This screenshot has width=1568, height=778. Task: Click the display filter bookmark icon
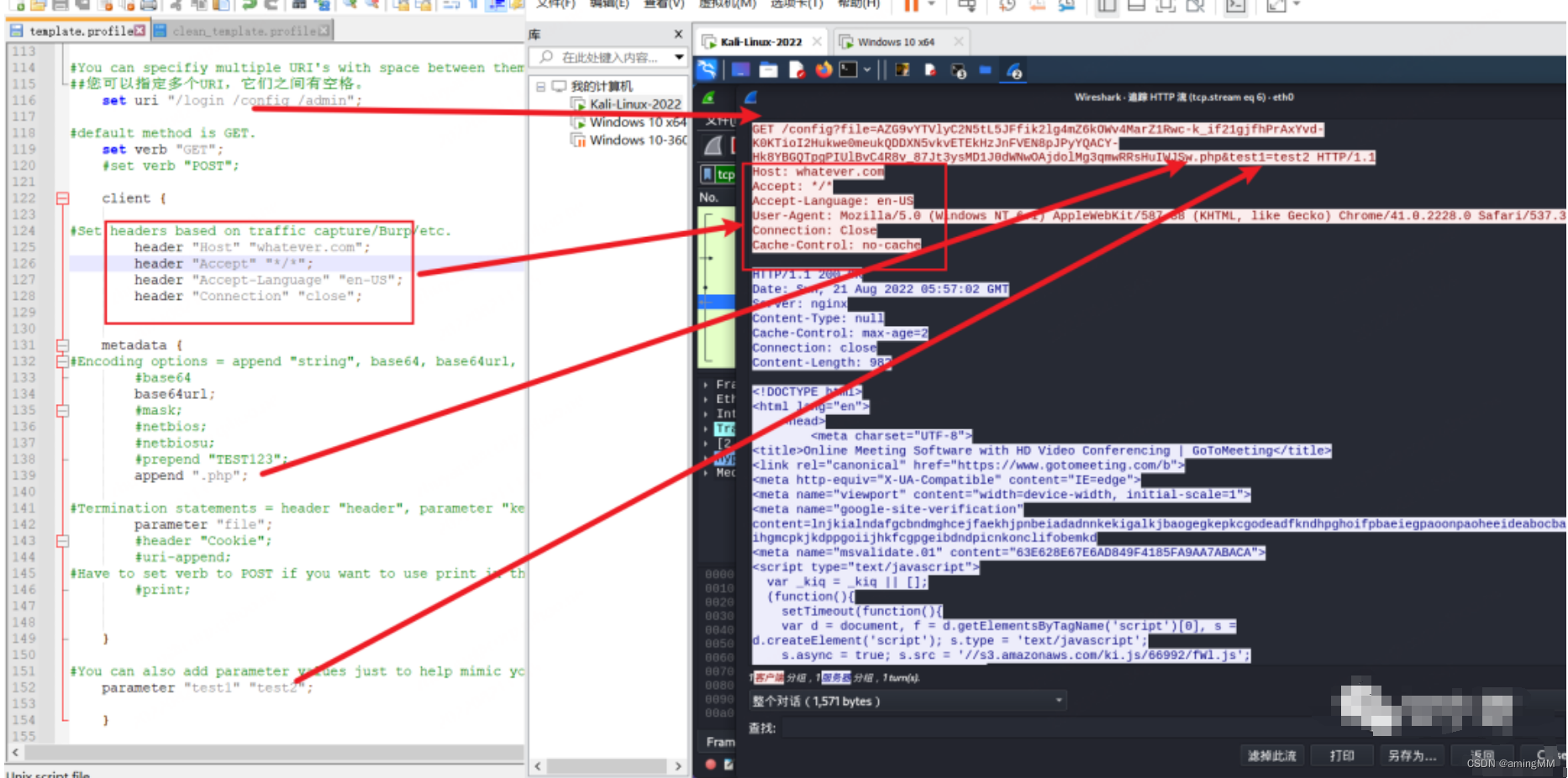coord(708,174)
